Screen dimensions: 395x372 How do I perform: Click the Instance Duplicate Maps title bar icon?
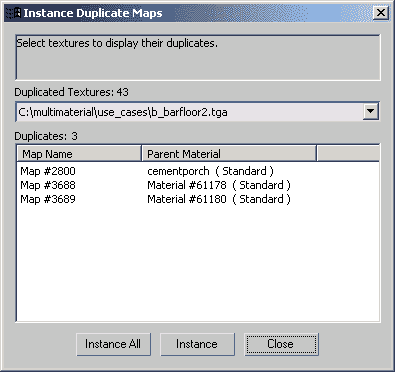[x=14, y=13]
